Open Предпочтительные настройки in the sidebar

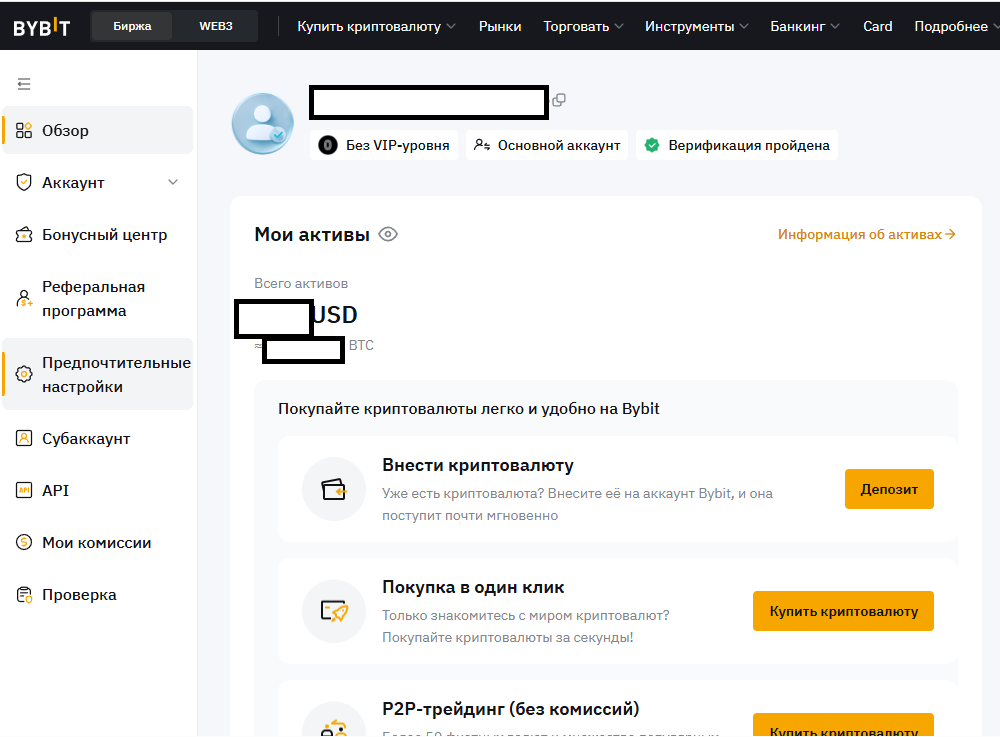(x=98, y=374)
